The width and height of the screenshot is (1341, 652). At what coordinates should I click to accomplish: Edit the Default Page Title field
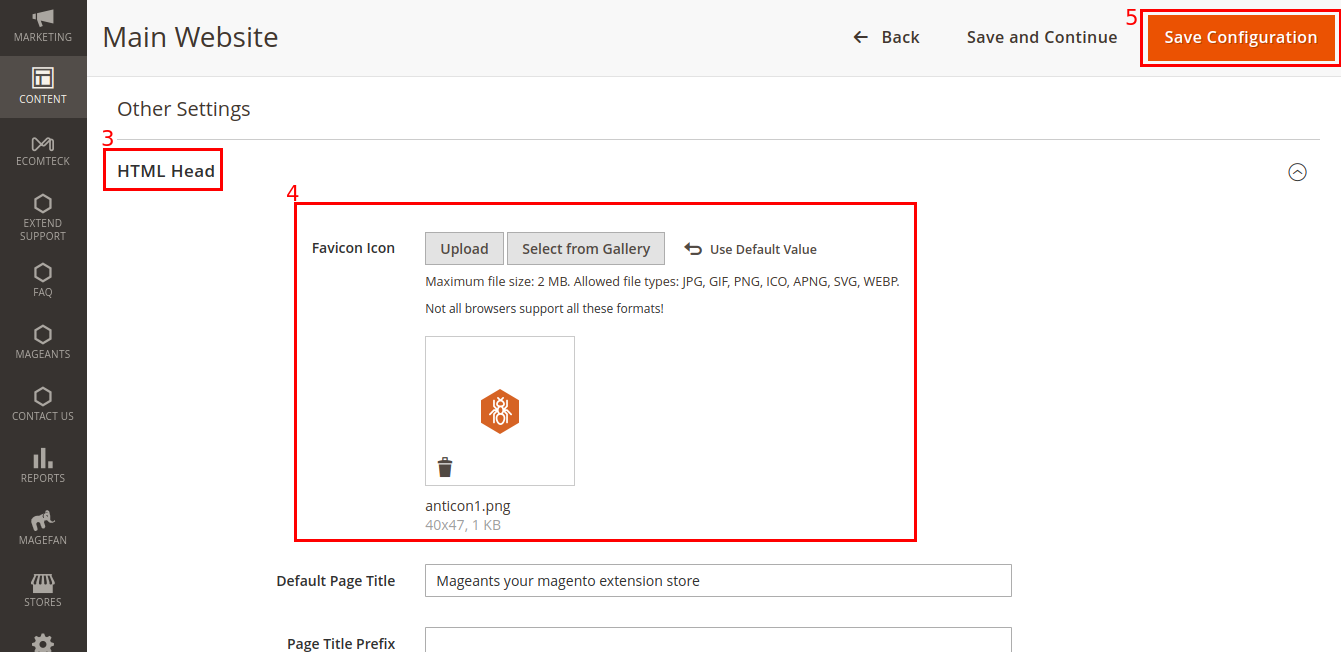tap(717, 580)
